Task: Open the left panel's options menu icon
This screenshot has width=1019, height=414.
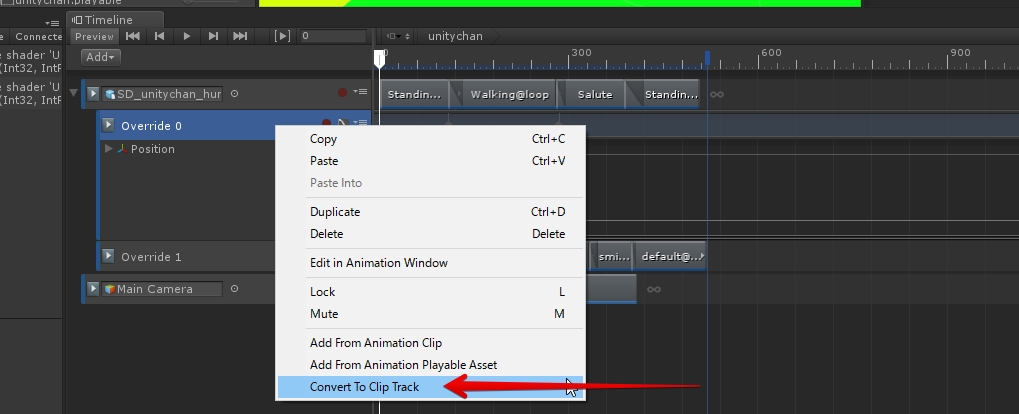Action: pyautogui.click(x=52, y=23)
